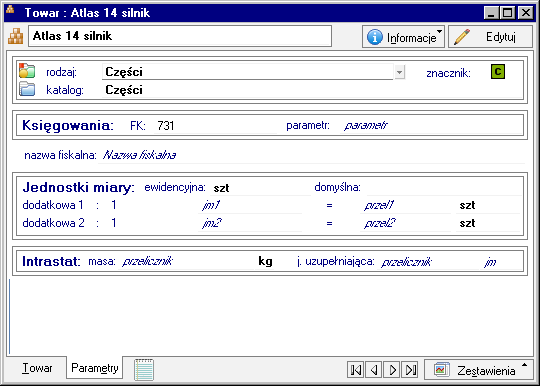Open the Zestawienia reports menu
540x386 pixels.
coord(479,370)
